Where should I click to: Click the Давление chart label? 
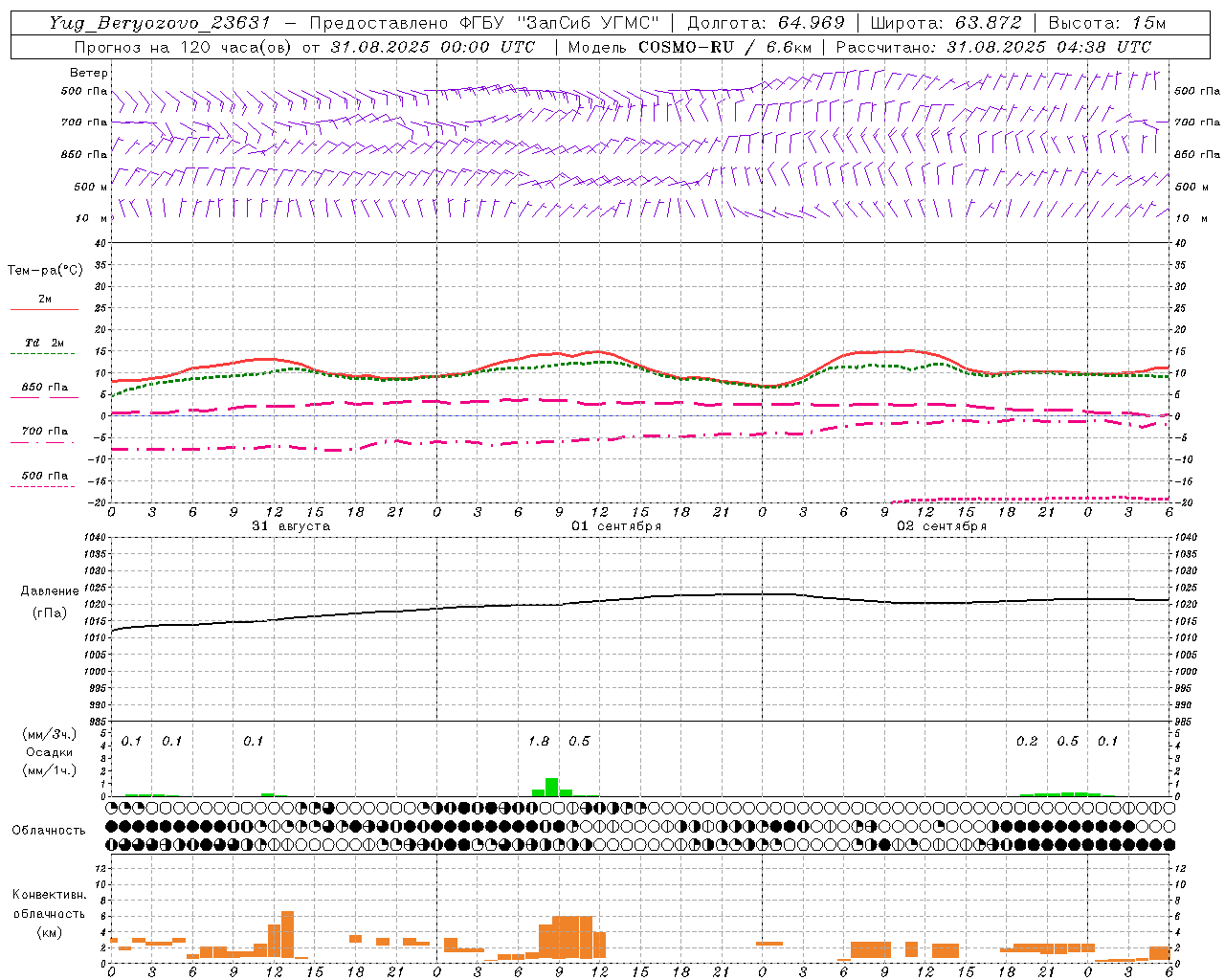pyautogui.click(x=50, y=591)
